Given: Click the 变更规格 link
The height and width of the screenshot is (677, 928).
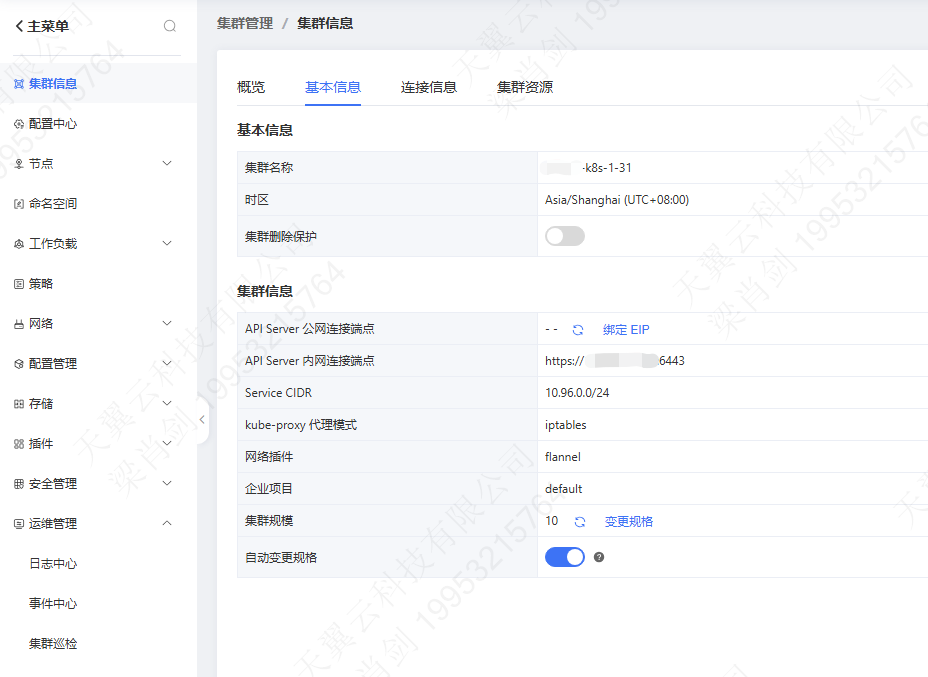Looking at the screenshot, I should pyautogui.click(x=629, y=521).
